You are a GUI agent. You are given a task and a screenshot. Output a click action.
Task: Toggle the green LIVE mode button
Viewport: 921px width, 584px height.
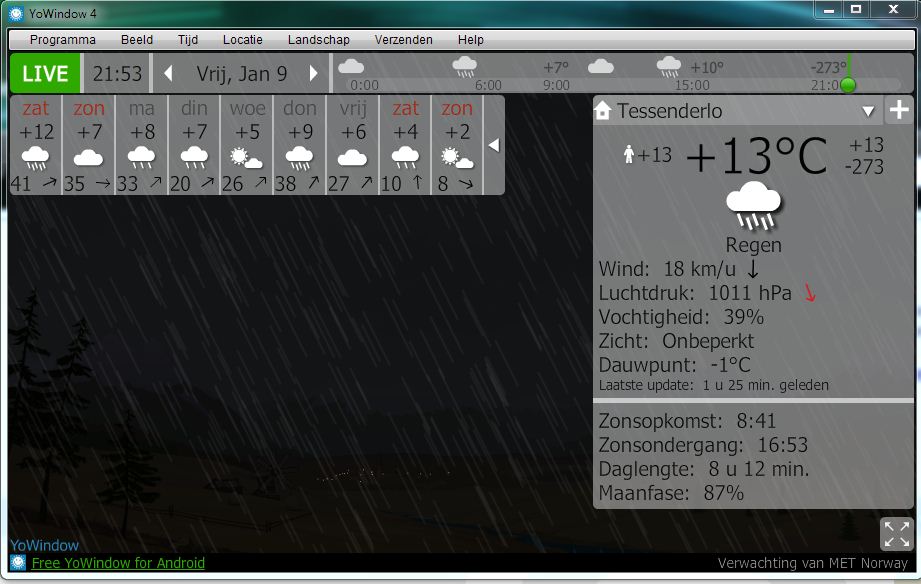tap(45, 74)
